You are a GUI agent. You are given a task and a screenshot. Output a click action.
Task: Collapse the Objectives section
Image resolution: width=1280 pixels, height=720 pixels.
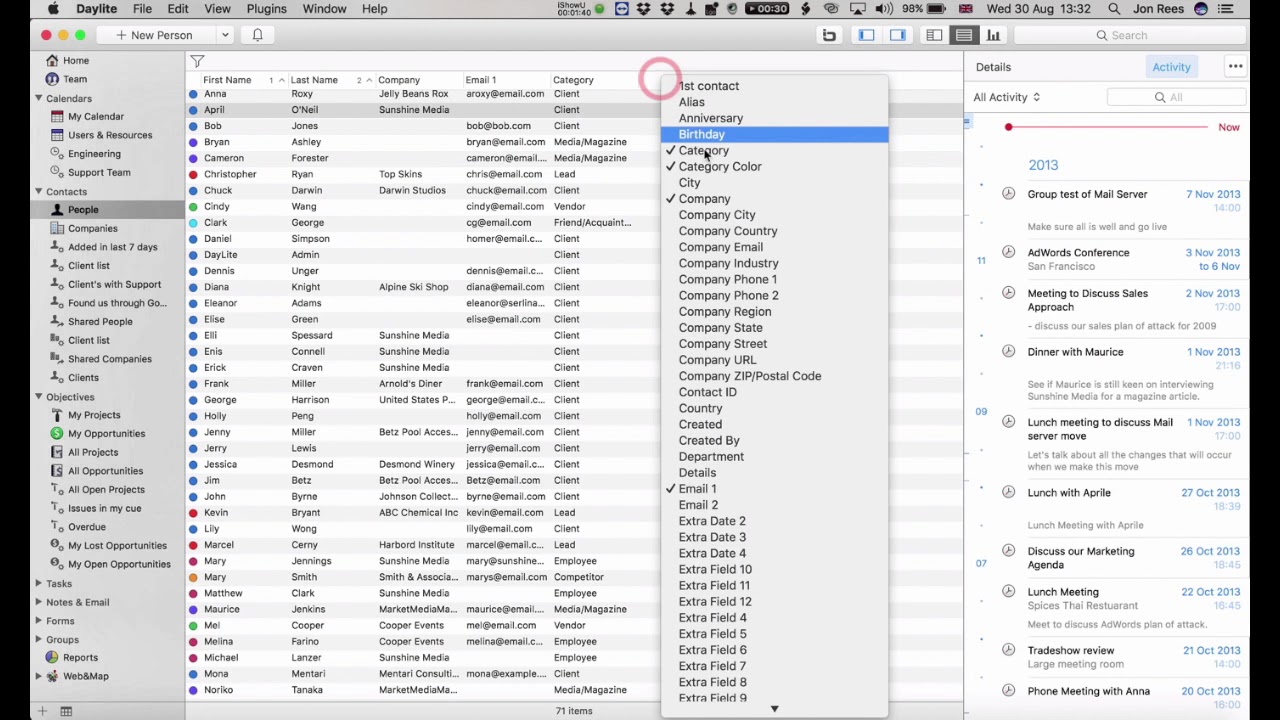click(x=38, y=397)
